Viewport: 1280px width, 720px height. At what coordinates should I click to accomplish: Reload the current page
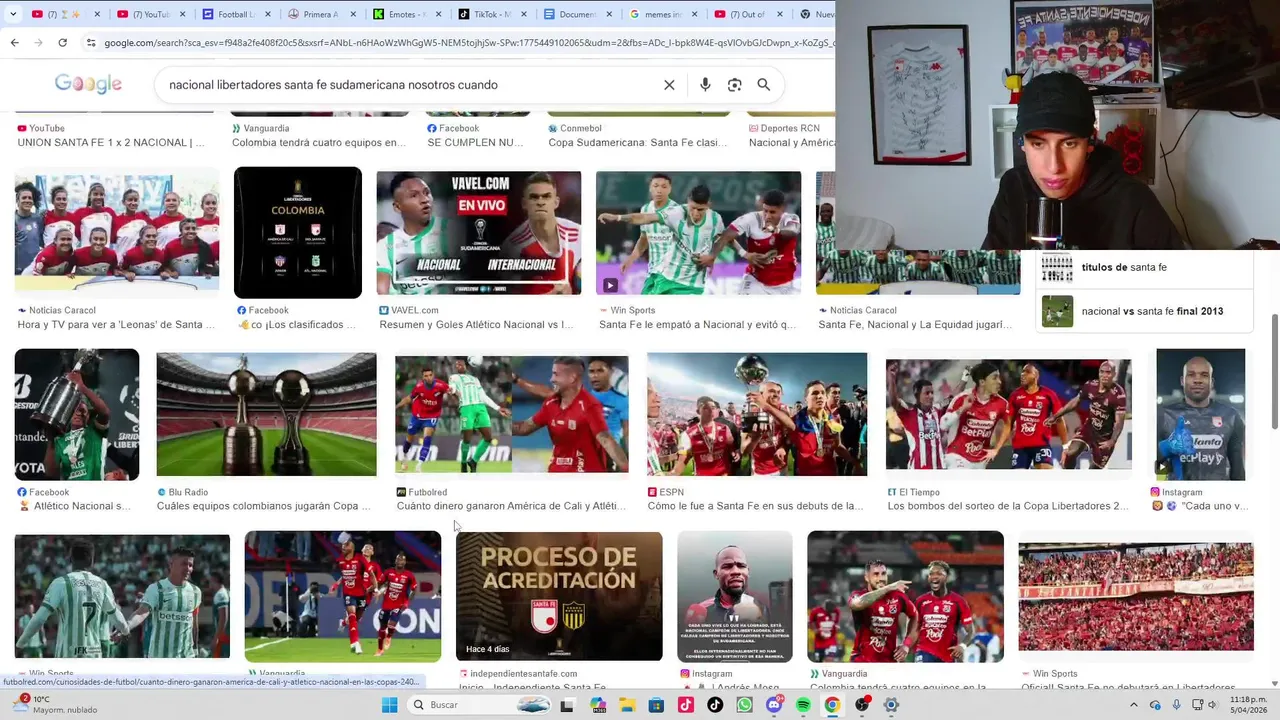click(62, 43)
